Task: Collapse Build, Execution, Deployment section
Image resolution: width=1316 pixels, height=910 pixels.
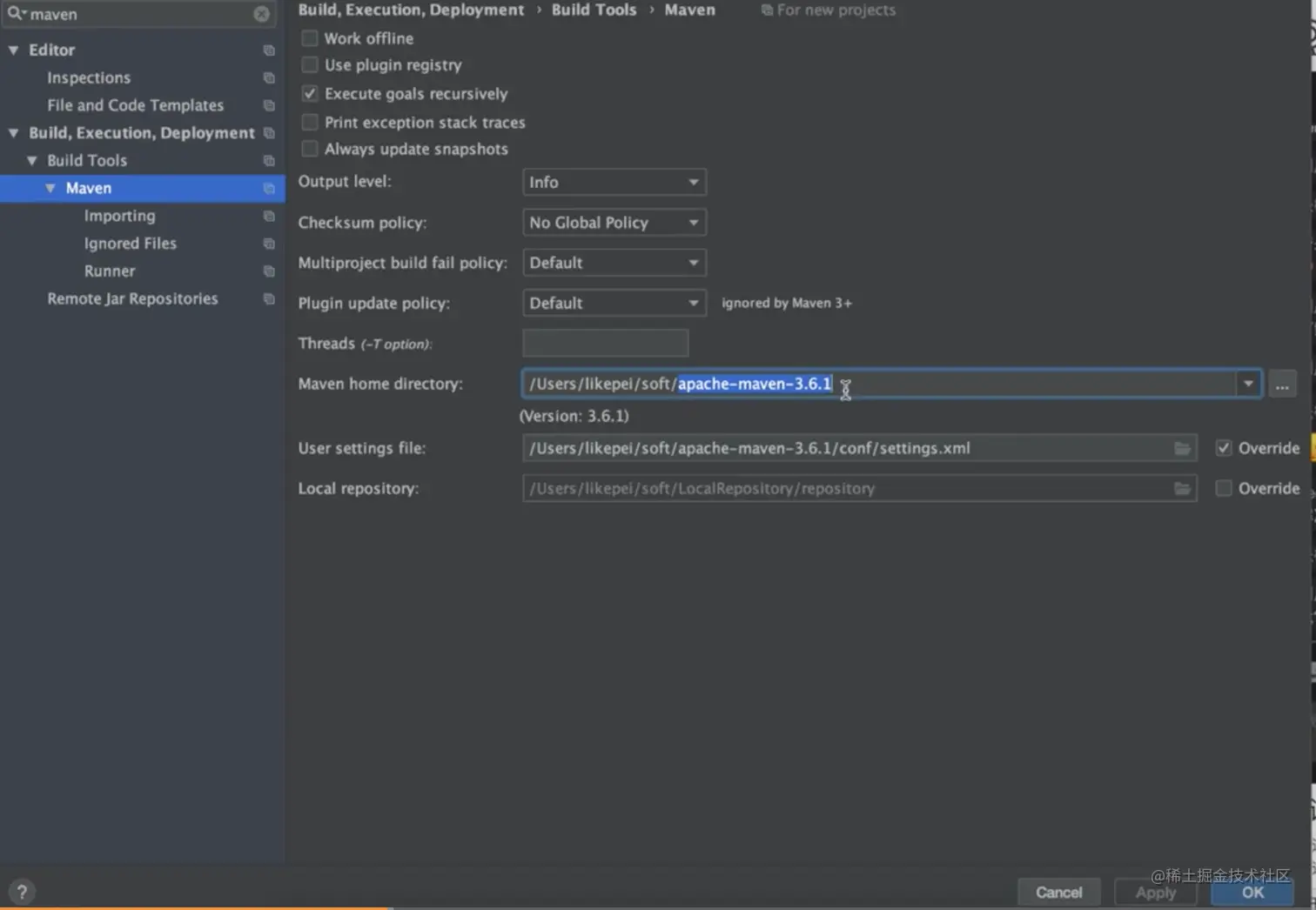Action: tap(13, 133)
